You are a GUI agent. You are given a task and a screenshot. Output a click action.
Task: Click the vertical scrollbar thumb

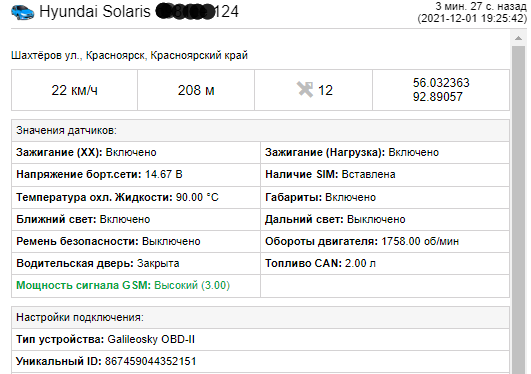[x=518, y=210]
